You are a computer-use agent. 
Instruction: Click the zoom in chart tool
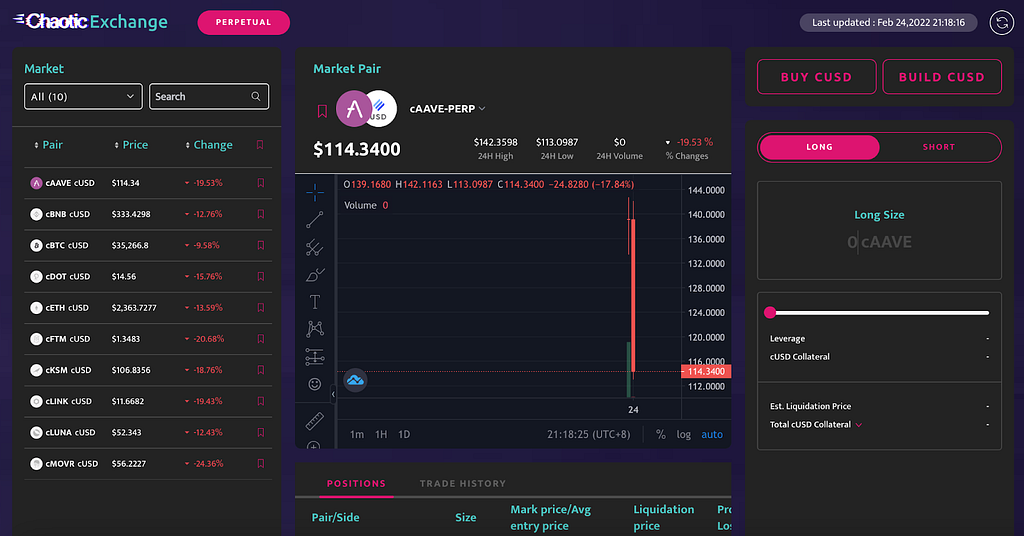[x=314, y=446]
